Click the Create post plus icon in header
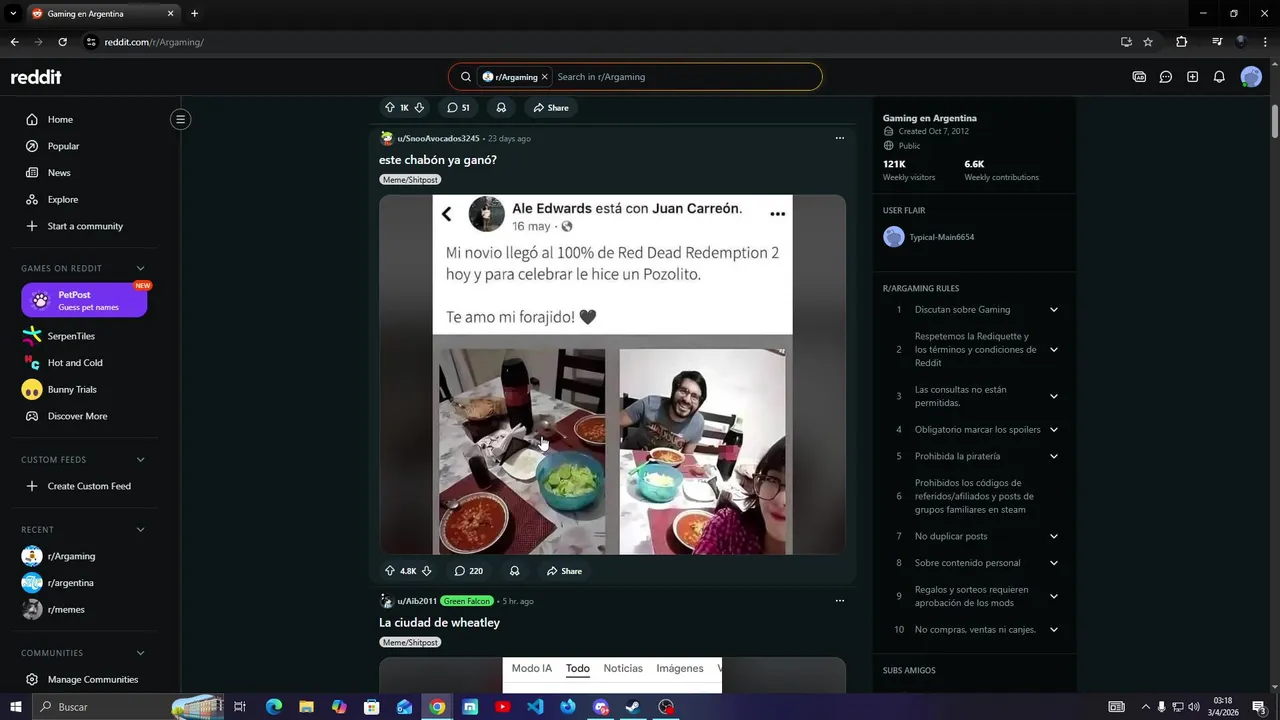Screen dimensions: 1280x720 pos(1192,77)
